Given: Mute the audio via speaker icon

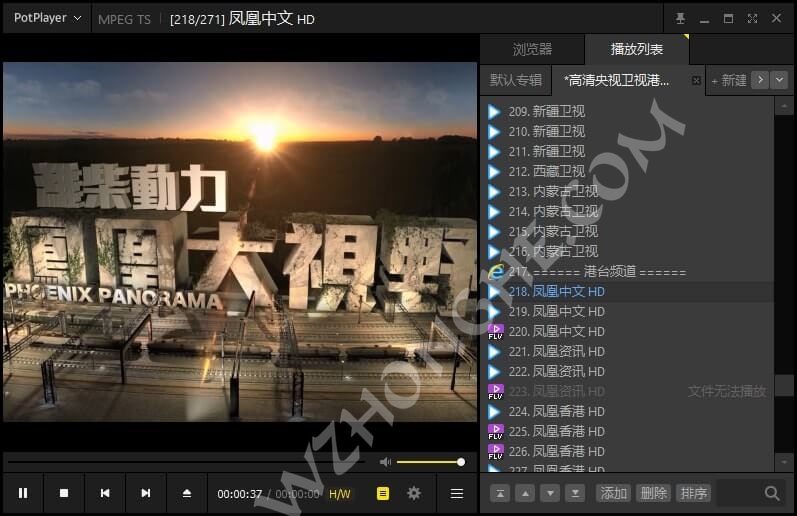Looking at the screenshot, I should click(385, 462).
